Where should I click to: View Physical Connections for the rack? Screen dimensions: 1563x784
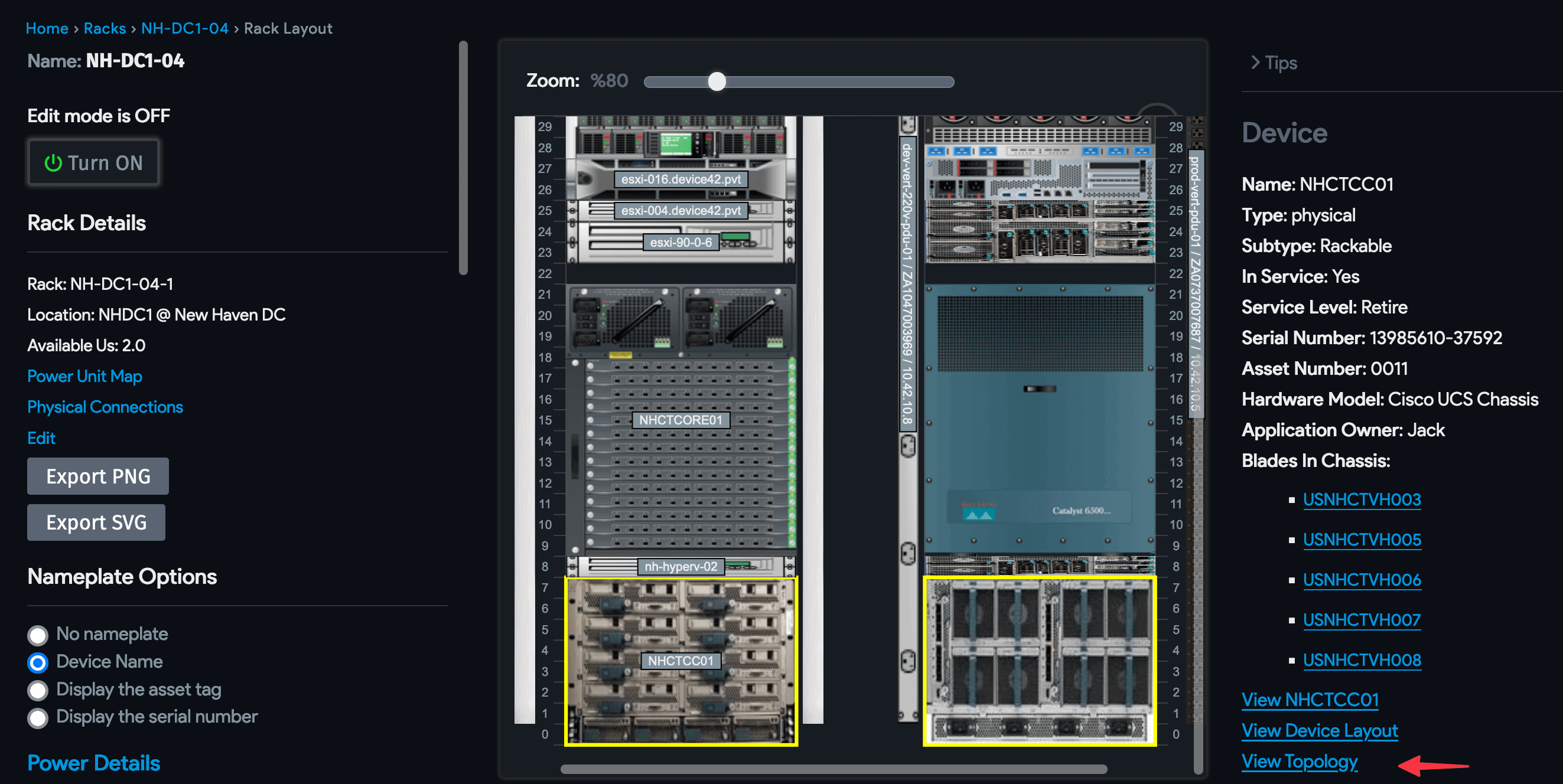[105, 407]
